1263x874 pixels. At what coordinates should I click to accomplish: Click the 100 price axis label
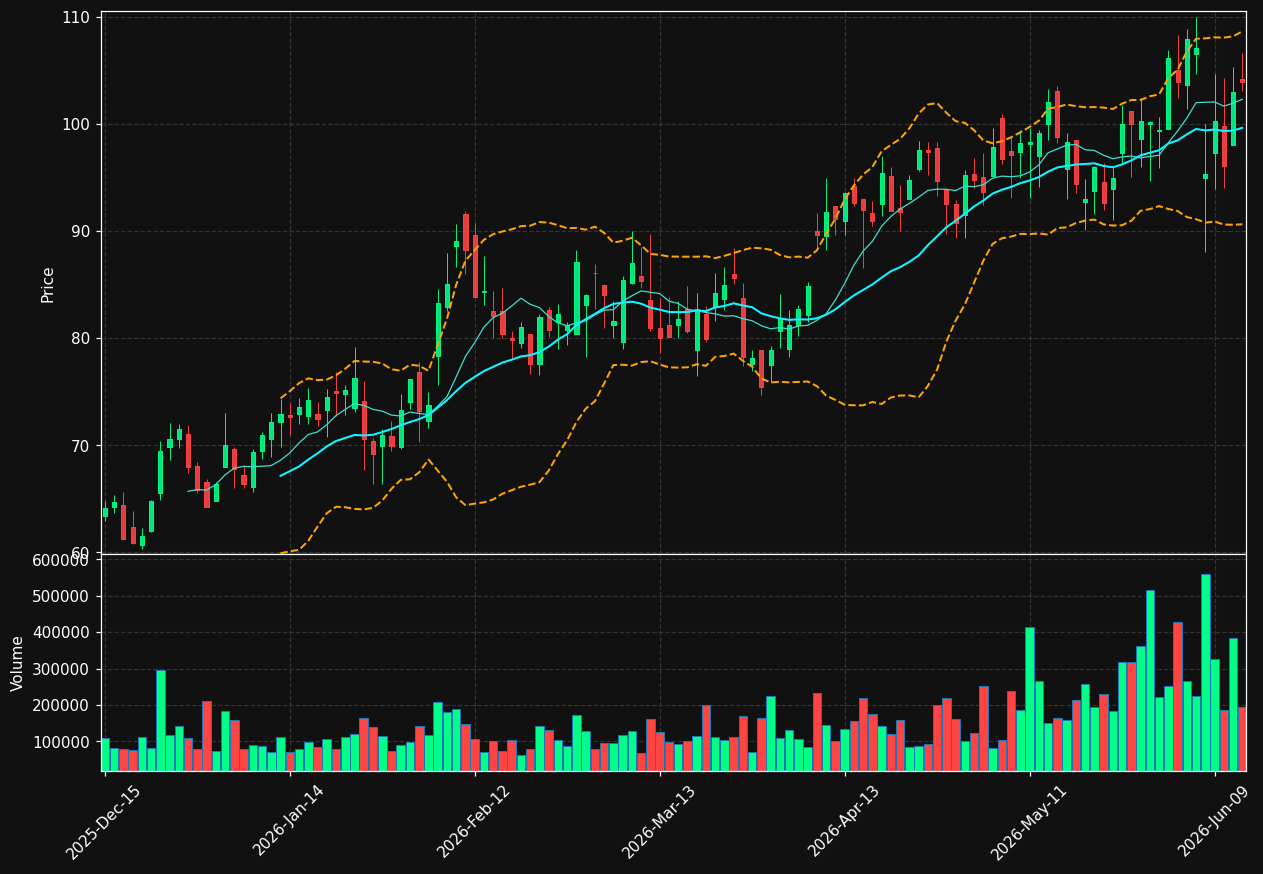coord(78,125)
